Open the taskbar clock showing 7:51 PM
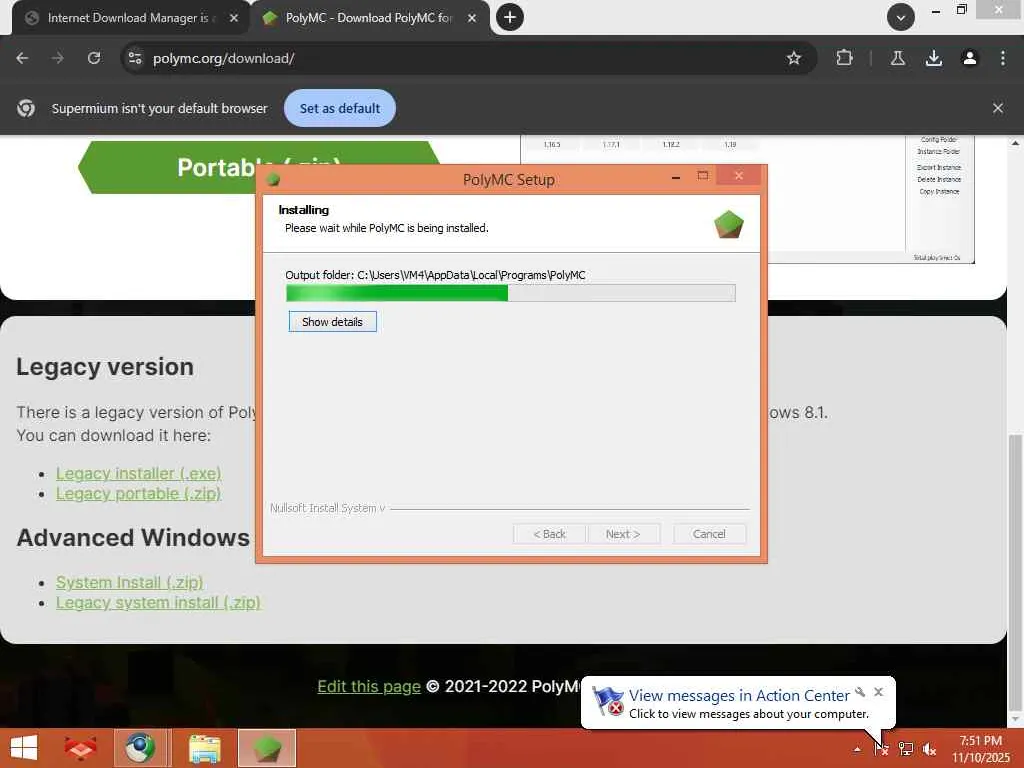 (x=980, y=748)
